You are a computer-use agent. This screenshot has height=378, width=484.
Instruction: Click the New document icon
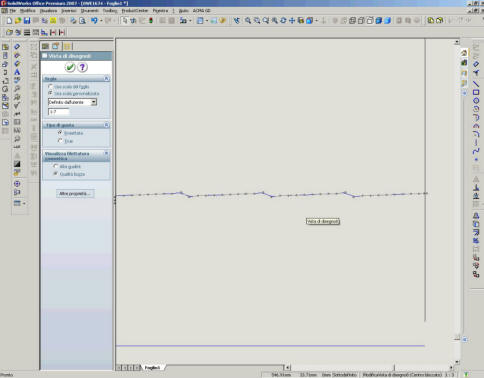tap(9, 21)
